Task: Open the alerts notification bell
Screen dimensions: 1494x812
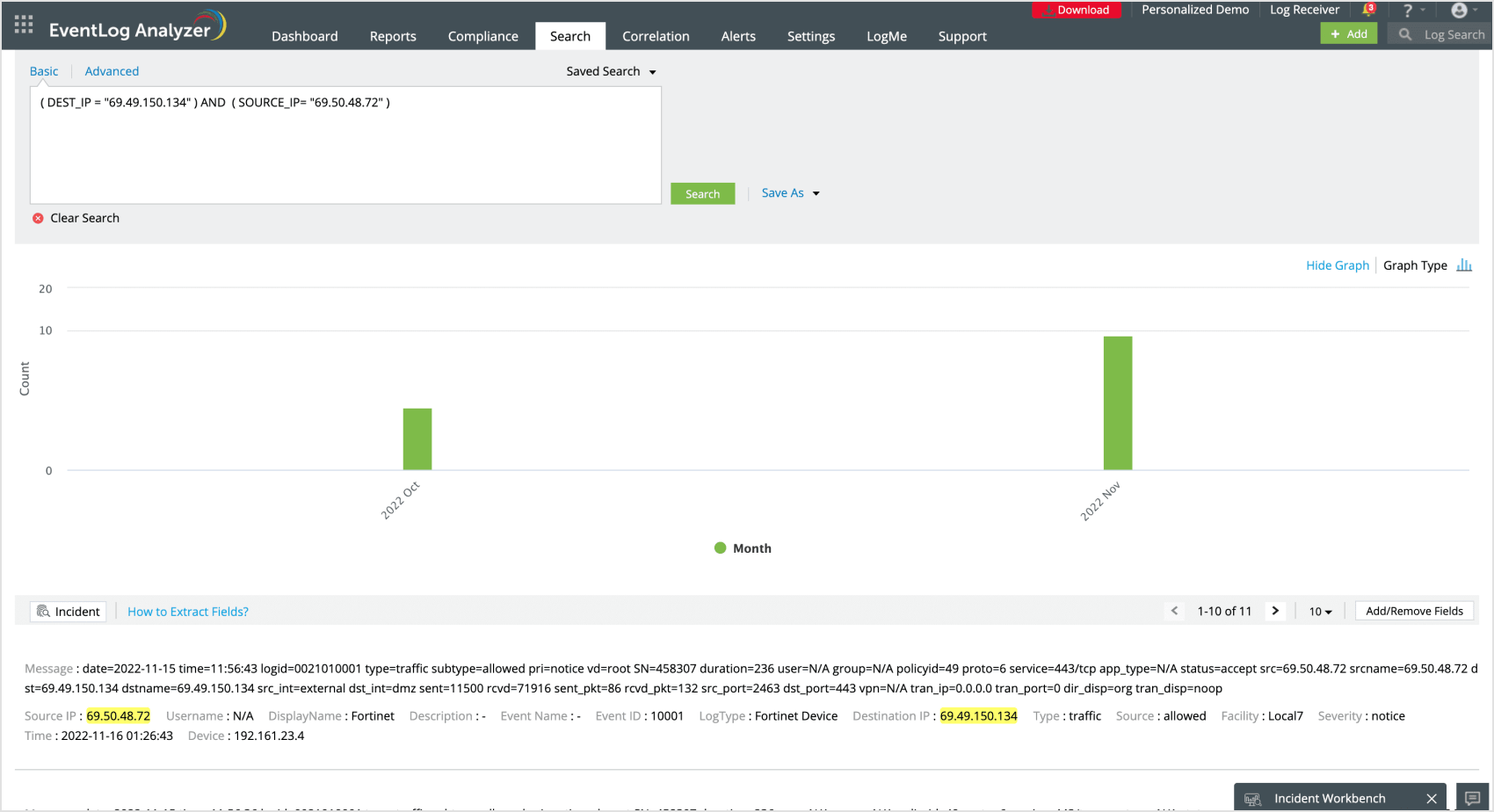Action: tap(1367, 11)
